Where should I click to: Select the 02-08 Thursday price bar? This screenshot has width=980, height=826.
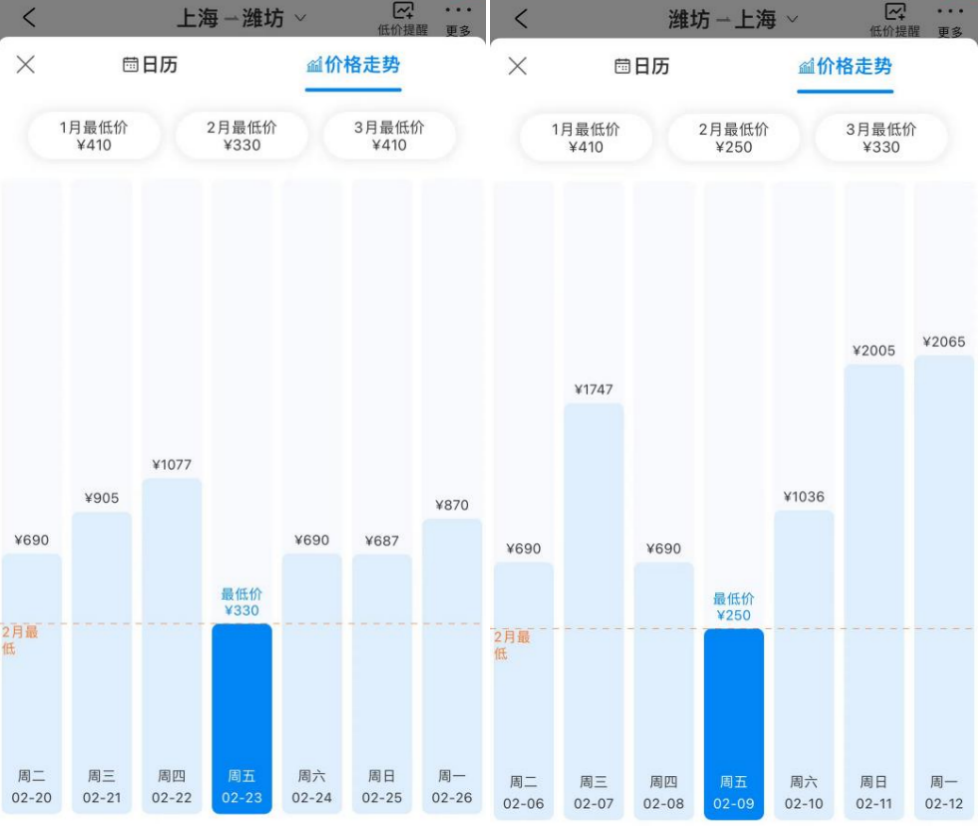click(664, 690)
